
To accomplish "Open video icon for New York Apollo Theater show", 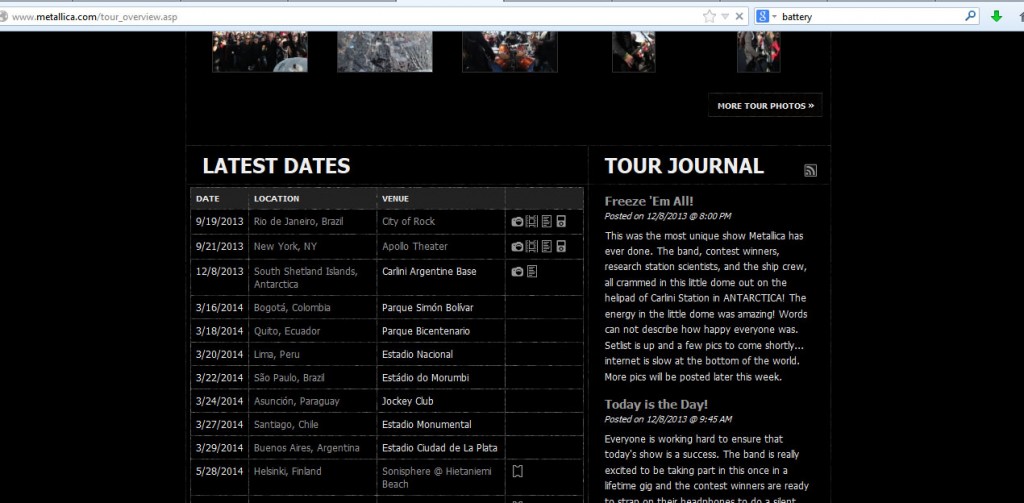I will 532,246.
